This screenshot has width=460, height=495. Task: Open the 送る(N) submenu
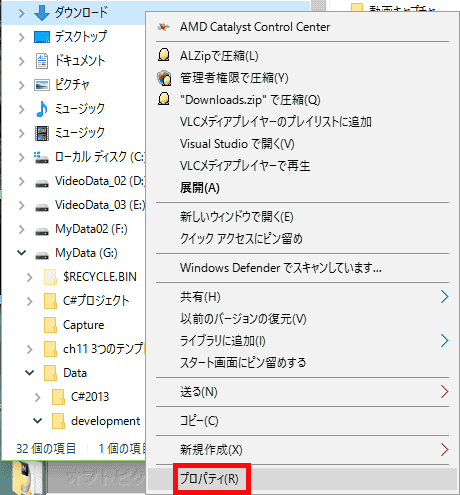tap(302, 392)
